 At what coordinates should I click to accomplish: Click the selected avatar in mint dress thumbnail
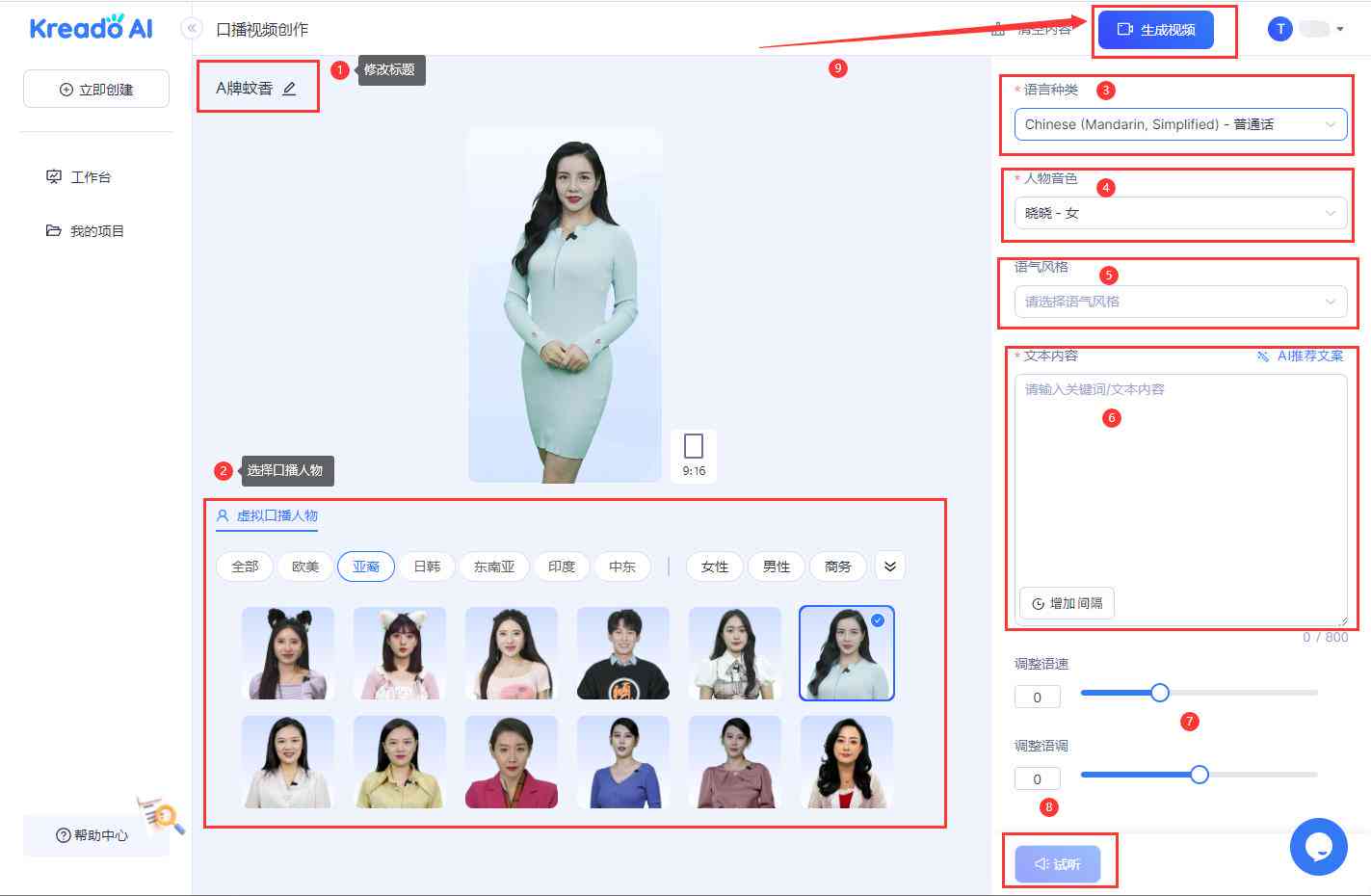coord(847,653)
